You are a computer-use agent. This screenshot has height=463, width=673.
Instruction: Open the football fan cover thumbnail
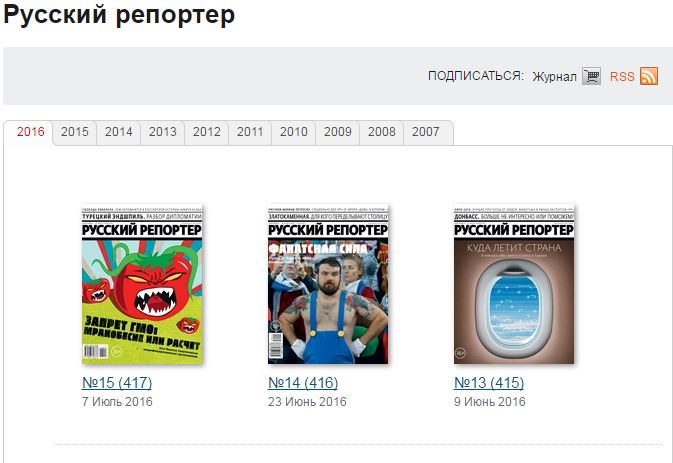point(328,284)
